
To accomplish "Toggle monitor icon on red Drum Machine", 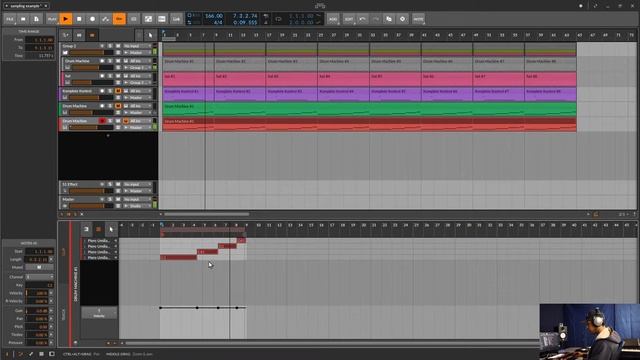I will point(126,121).
